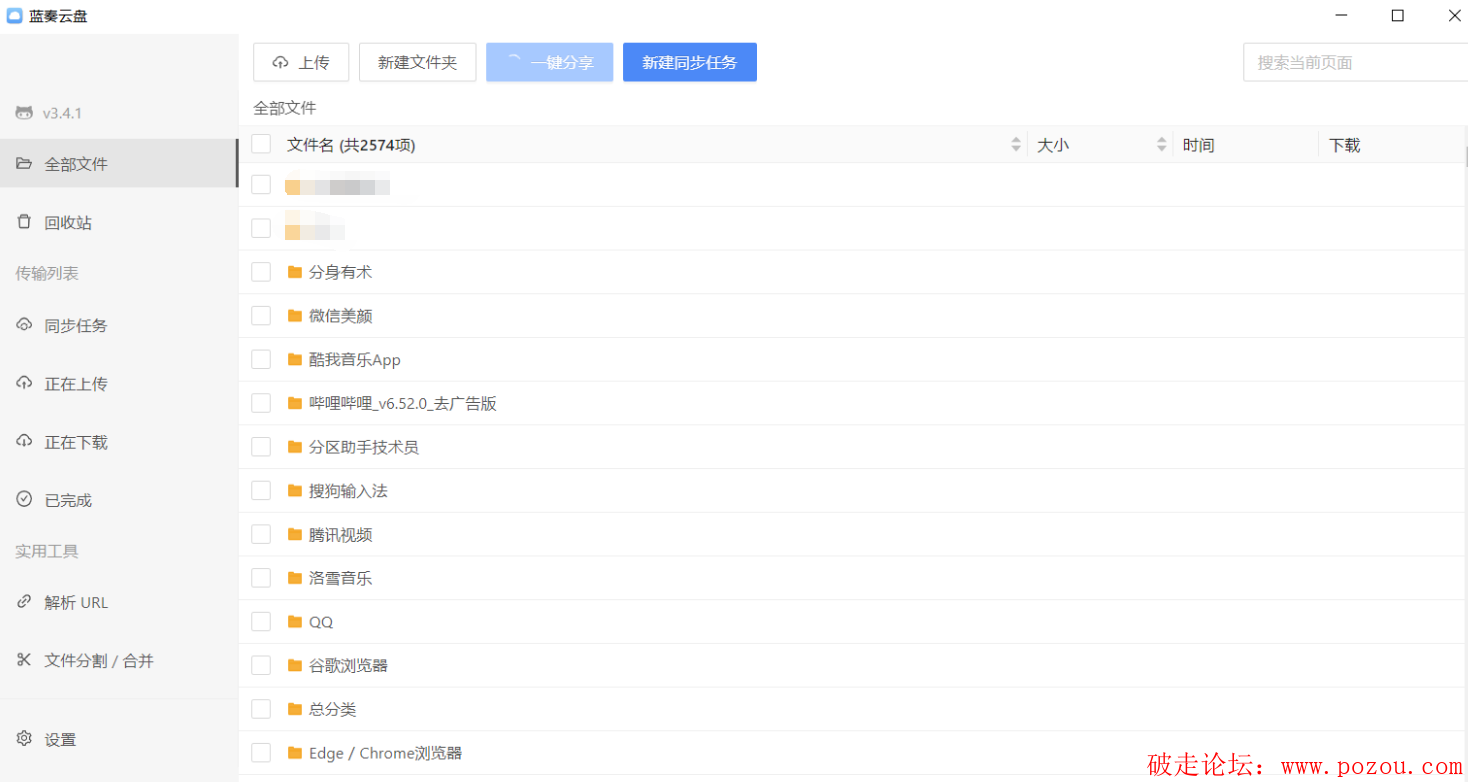Screen dimensions: 1468x782
Task: Tick the checkbox for 哔哩哔哩_v6.52.0_去广告版
Action: [261, 403]
